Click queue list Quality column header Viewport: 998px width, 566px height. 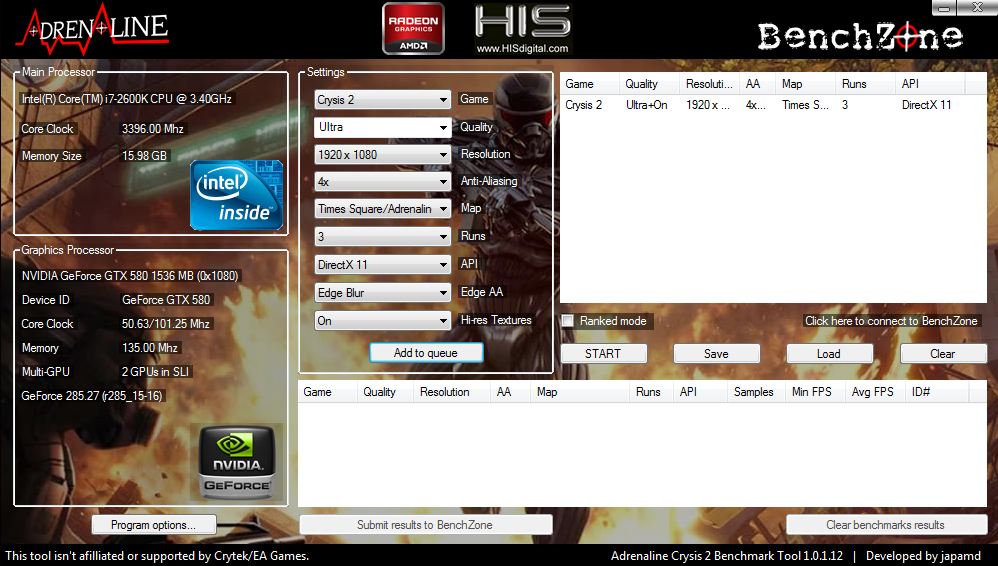tap(649, 84)
